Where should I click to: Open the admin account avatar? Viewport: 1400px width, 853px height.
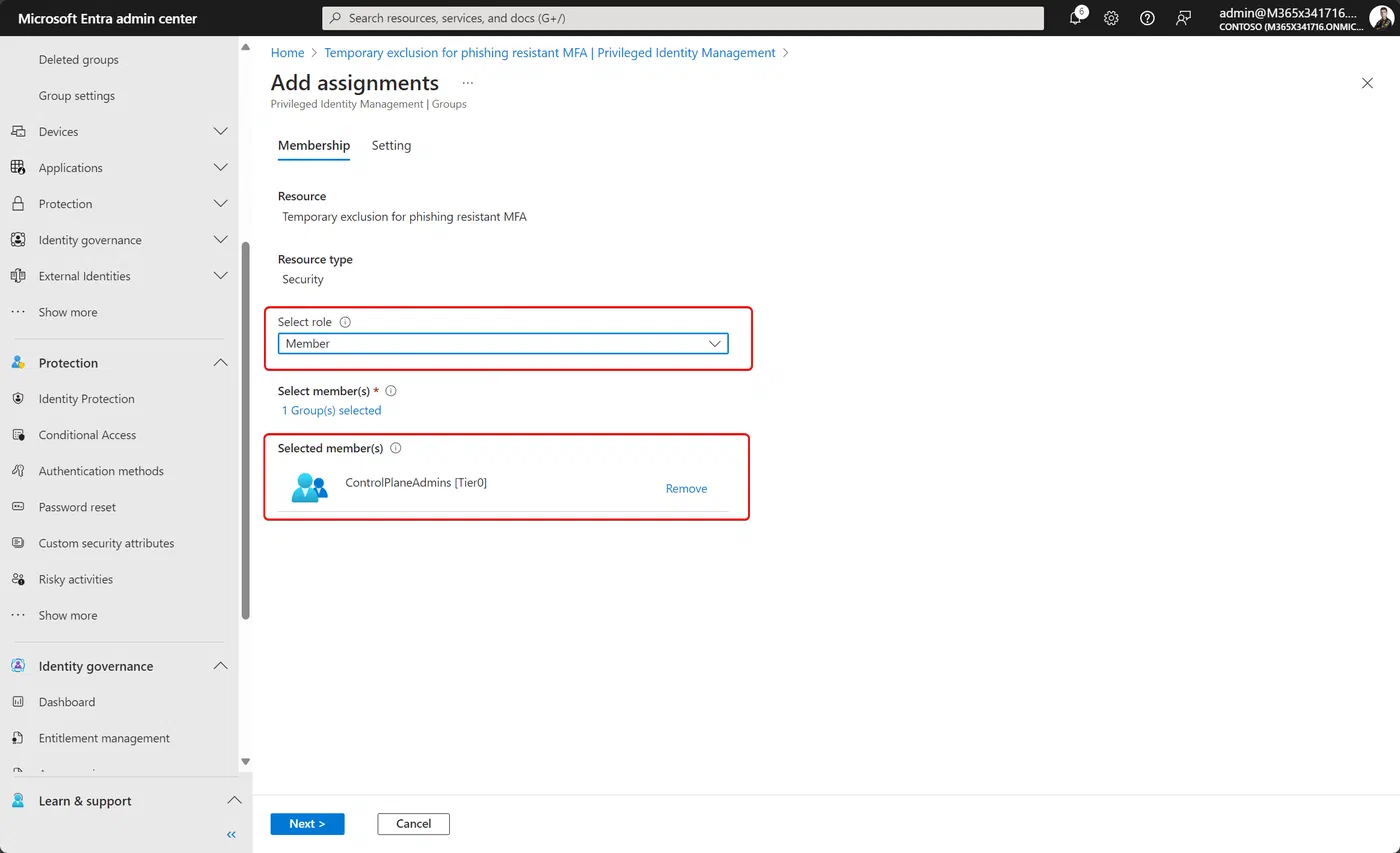(1381, 18)
